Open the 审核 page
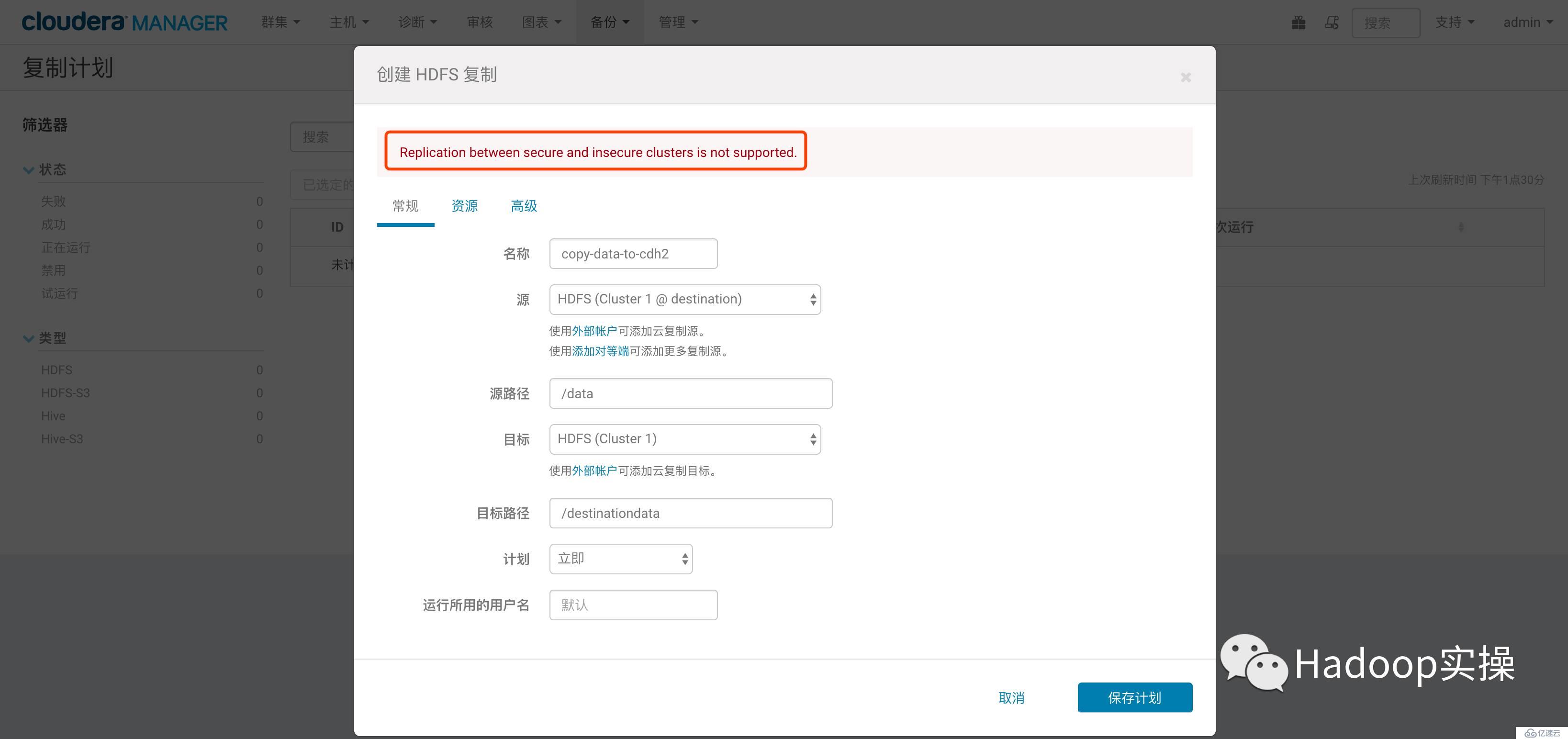The image size is (1568, 739). 480,22
